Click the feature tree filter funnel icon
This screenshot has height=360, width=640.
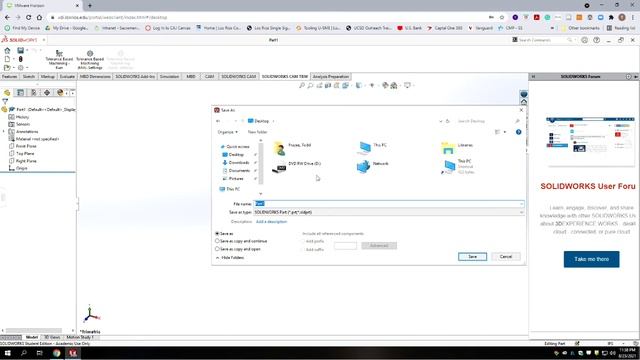pyautogui.click(x=5, y=101)
